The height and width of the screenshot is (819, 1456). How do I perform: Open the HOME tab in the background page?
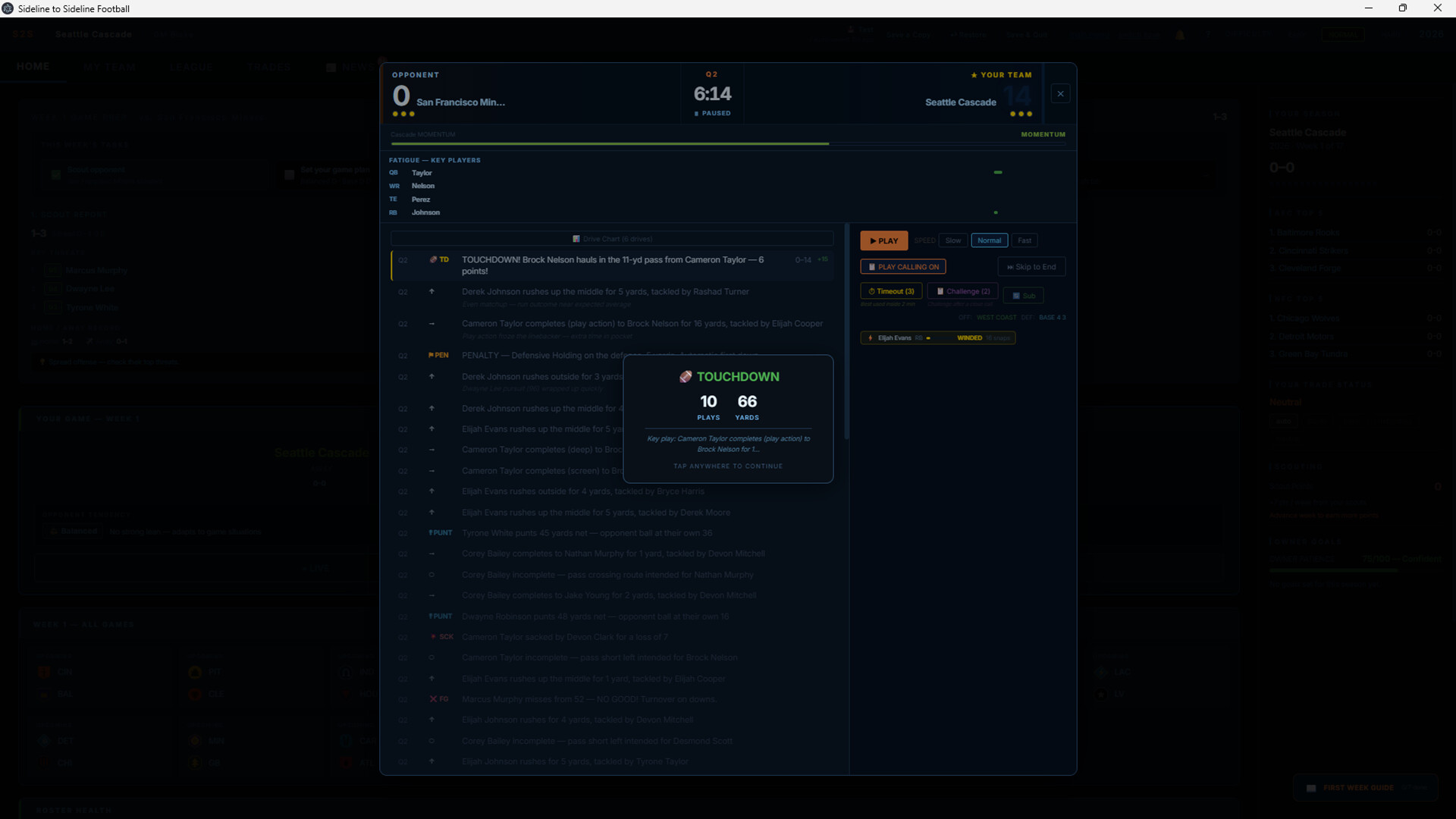[33, 67]
